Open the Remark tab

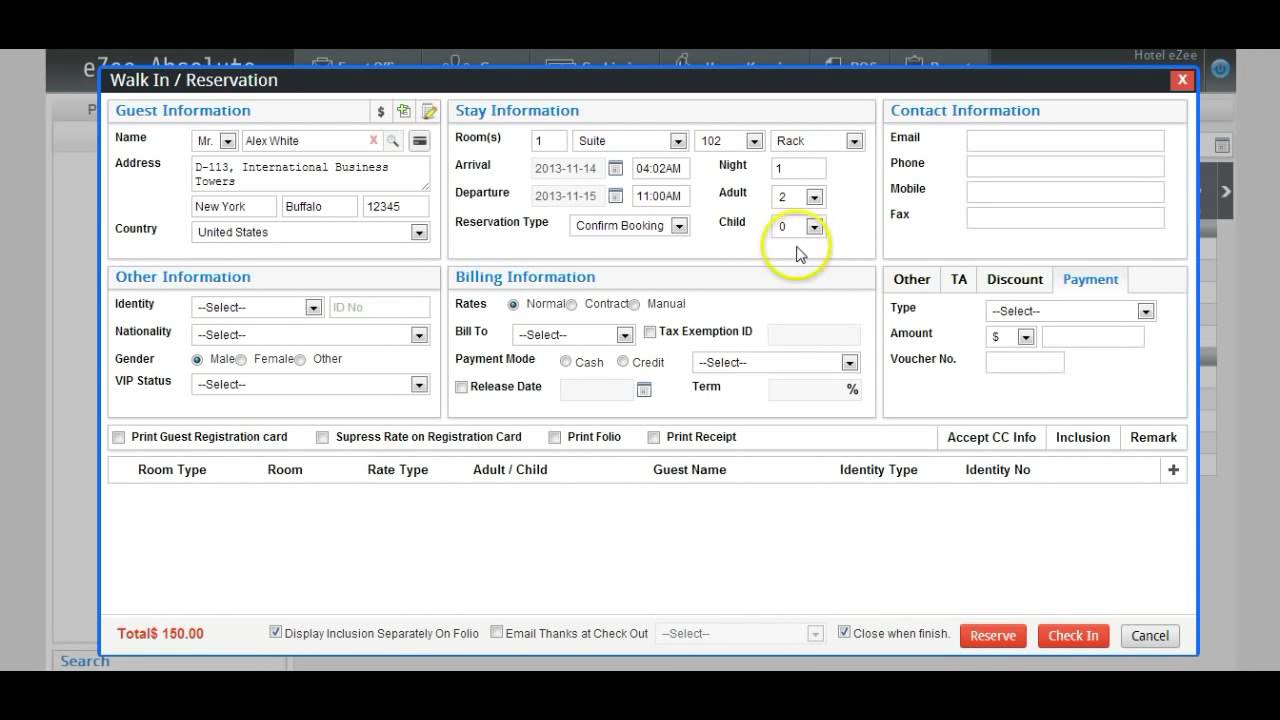(x=1154, y=438)
